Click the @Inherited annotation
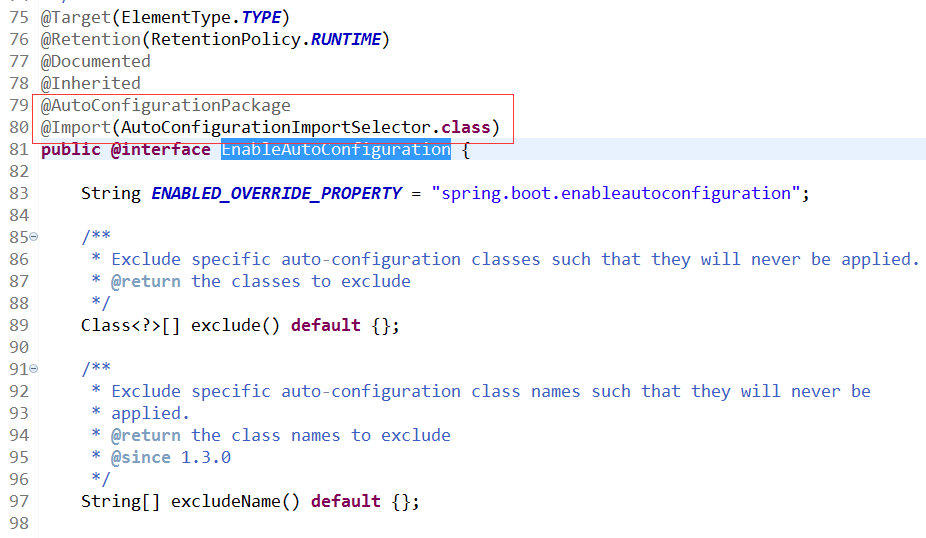The width and height of the screenshot is (926, 538). (91, 83)
